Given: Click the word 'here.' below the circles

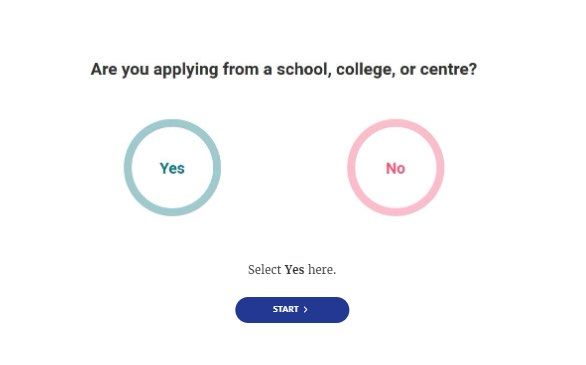Looking at the screenshot, I should 322,269.
